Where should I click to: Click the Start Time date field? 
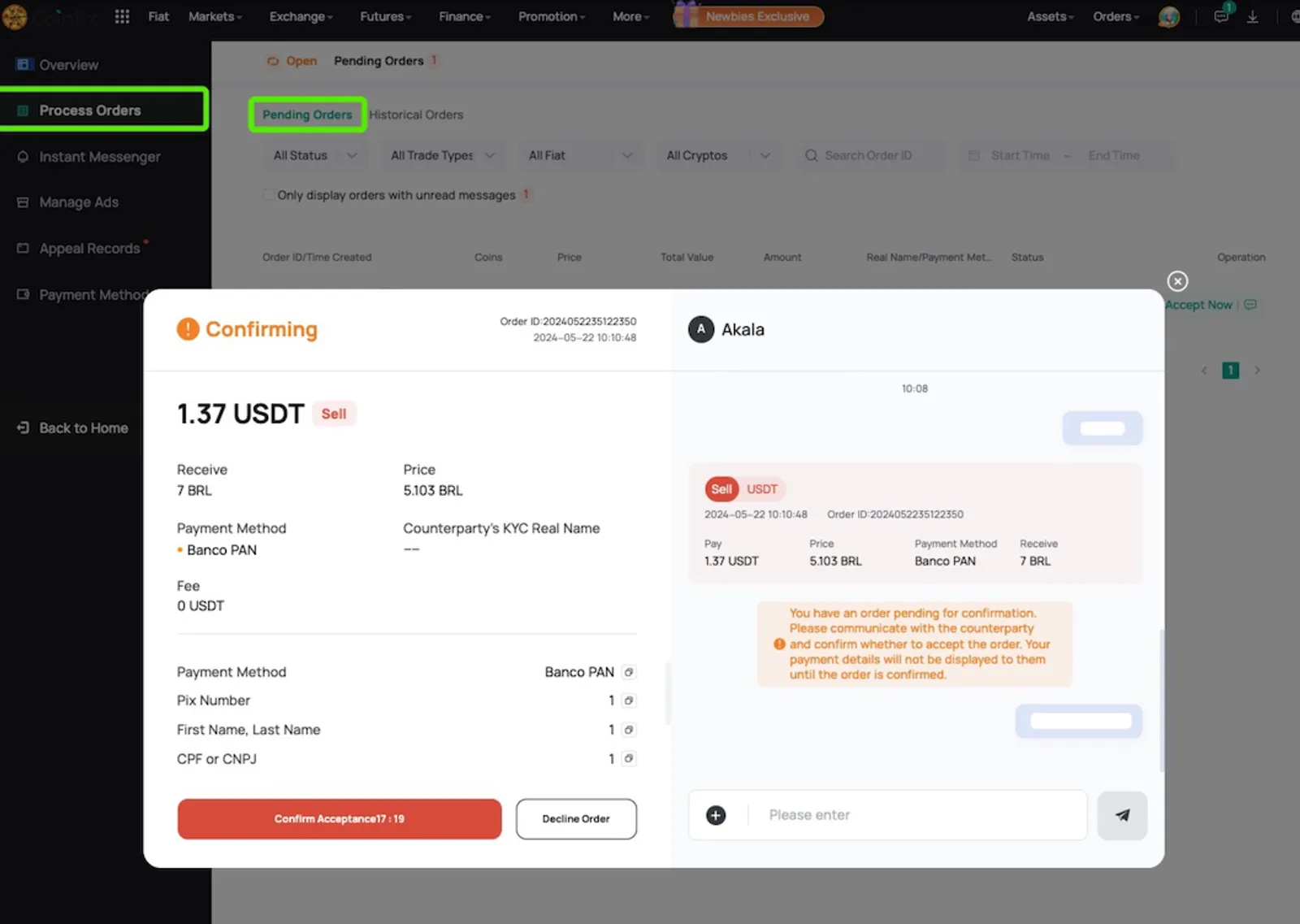pos(1020,155)
